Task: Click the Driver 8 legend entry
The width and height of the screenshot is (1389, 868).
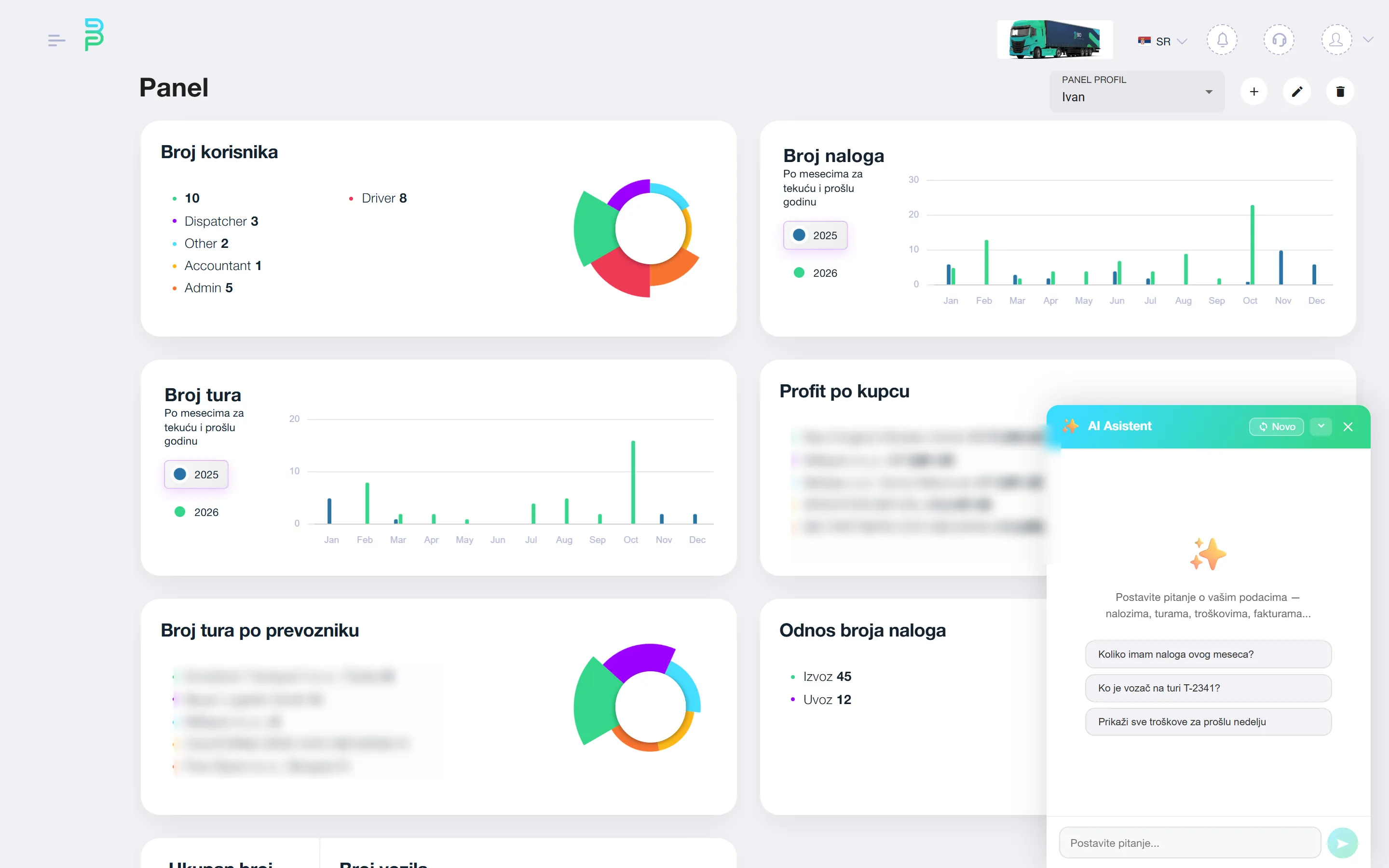Action: click(378, 198)
